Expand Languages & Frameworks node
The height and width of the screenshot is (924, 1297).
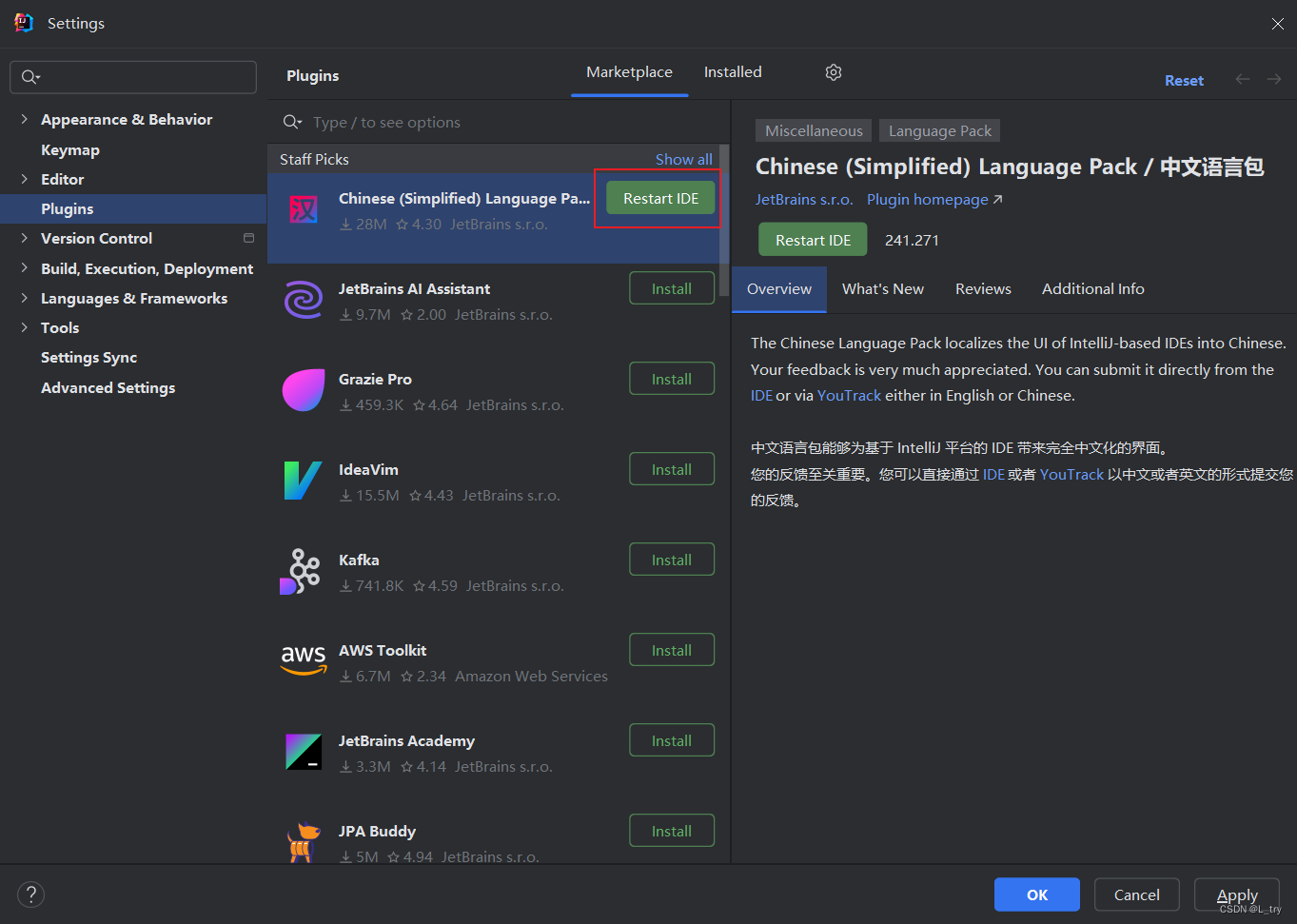pyautogui.click(x=24, y=298)
